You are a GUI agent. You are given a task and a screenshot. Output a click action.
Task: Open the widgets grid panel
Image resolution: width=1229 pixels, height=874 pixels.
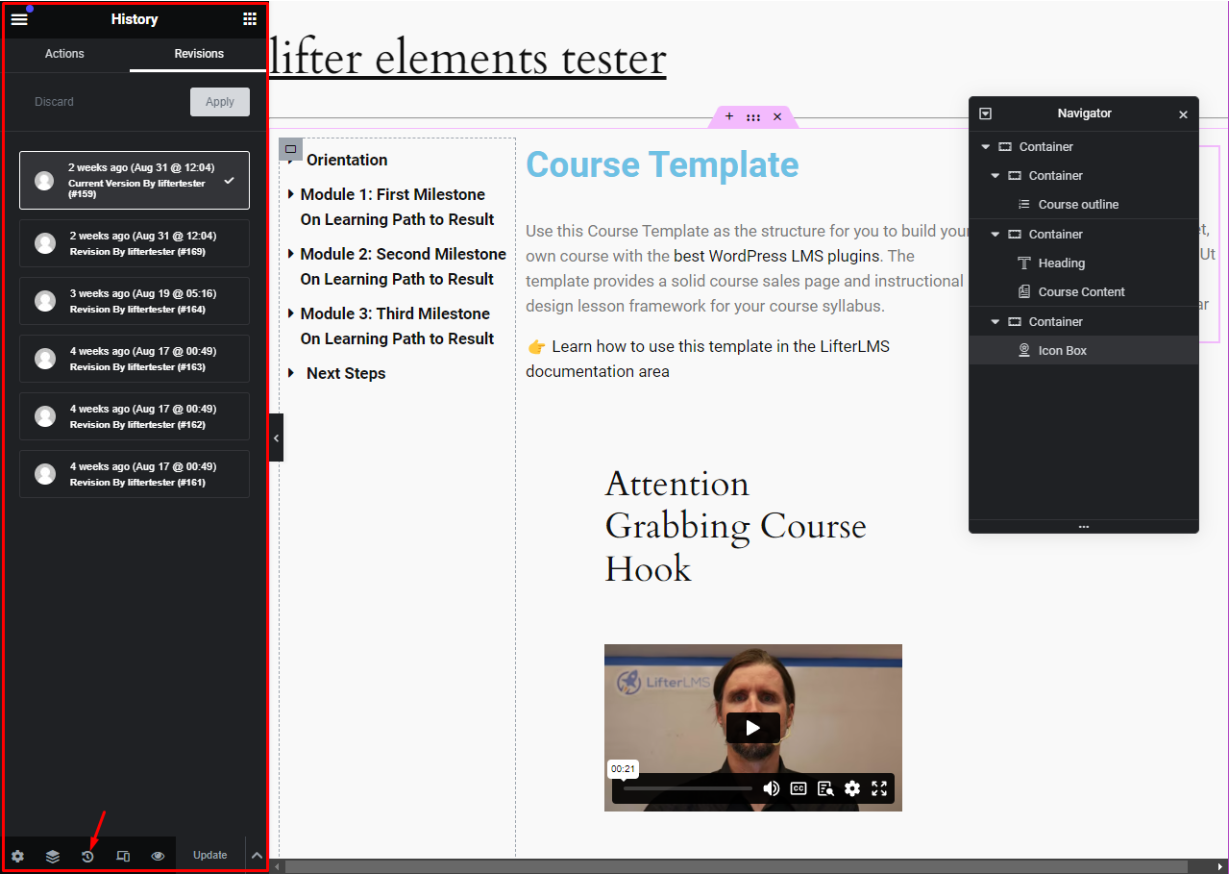250,19
